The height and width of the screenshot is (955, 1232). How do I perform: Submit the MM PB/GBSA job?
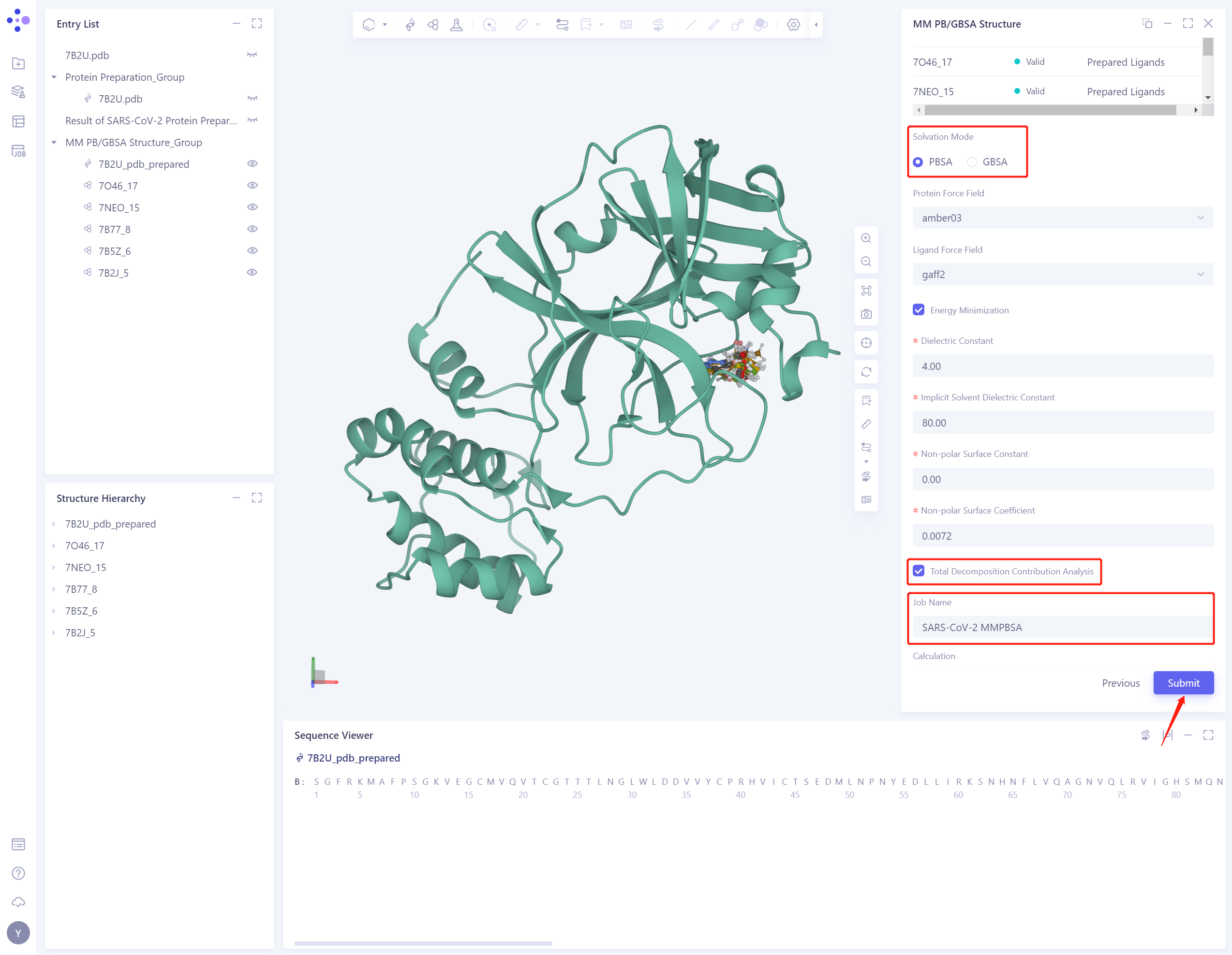pyautogui.click(x=1183, y=683)
